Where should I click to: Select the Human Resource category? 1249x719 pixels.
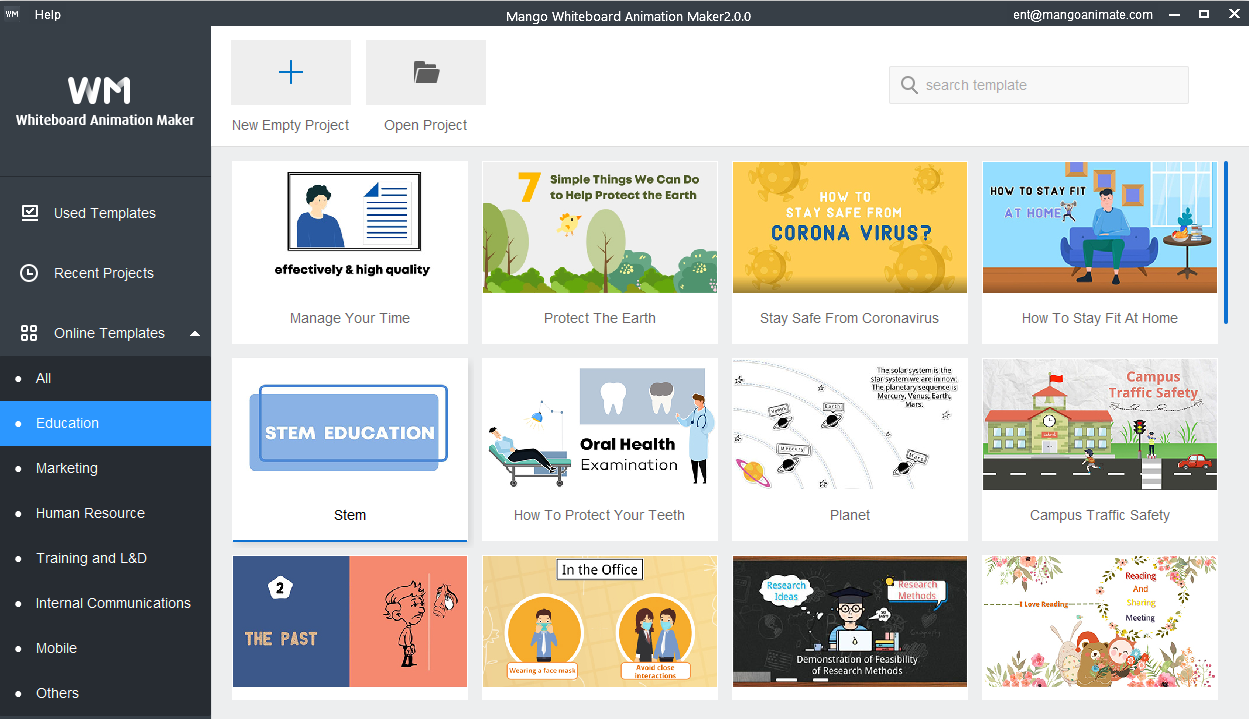point(105,513)
